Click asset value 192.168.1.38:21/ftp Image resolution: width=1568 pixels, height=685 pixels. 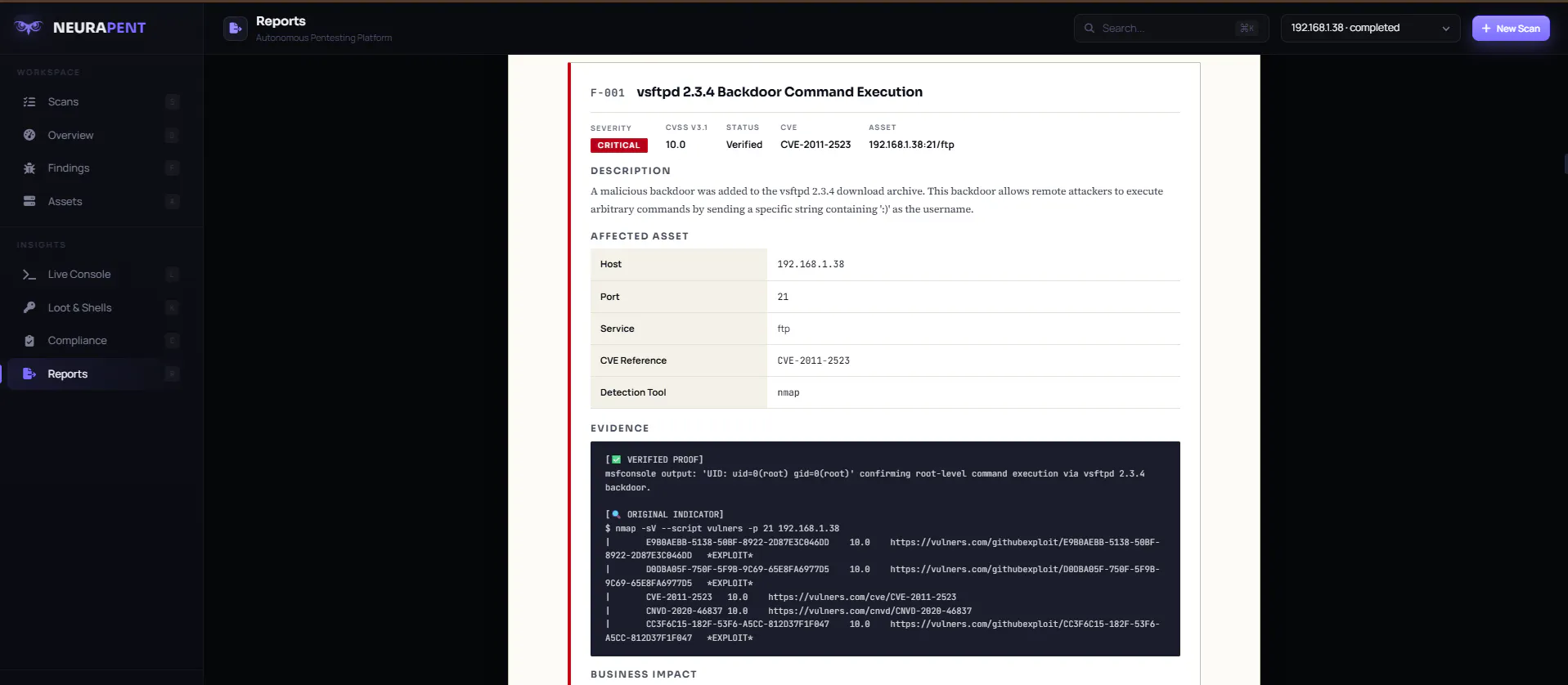(911, 145)
